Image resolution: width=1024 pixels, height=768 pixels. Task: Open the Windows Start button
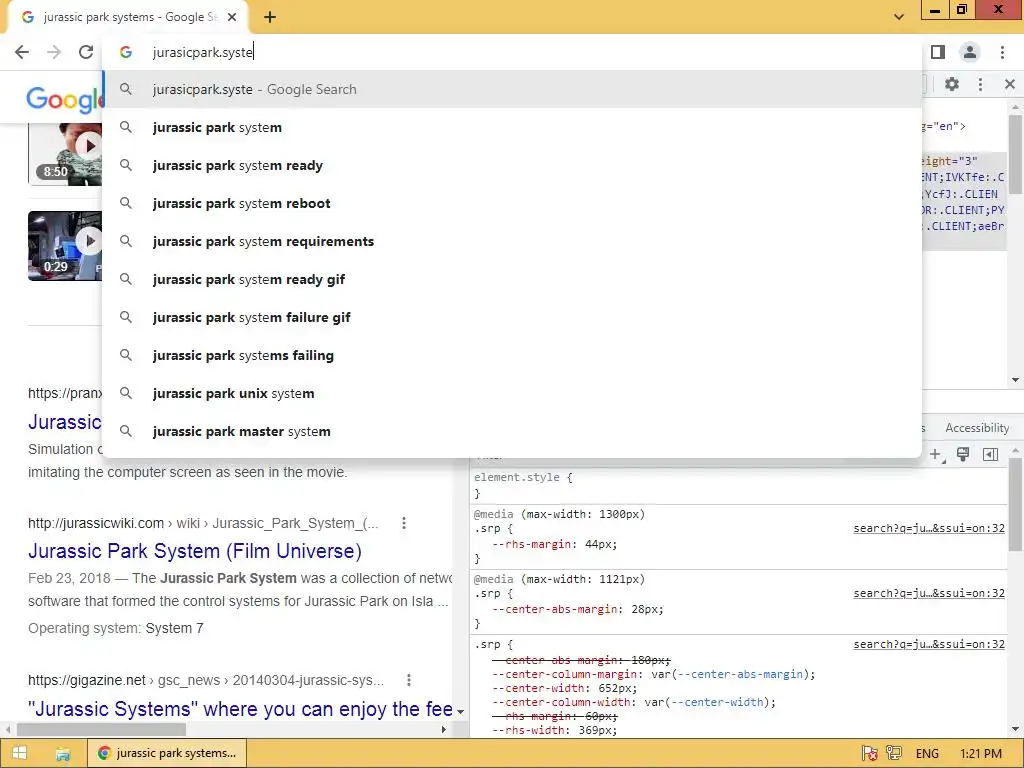point(20,753)
